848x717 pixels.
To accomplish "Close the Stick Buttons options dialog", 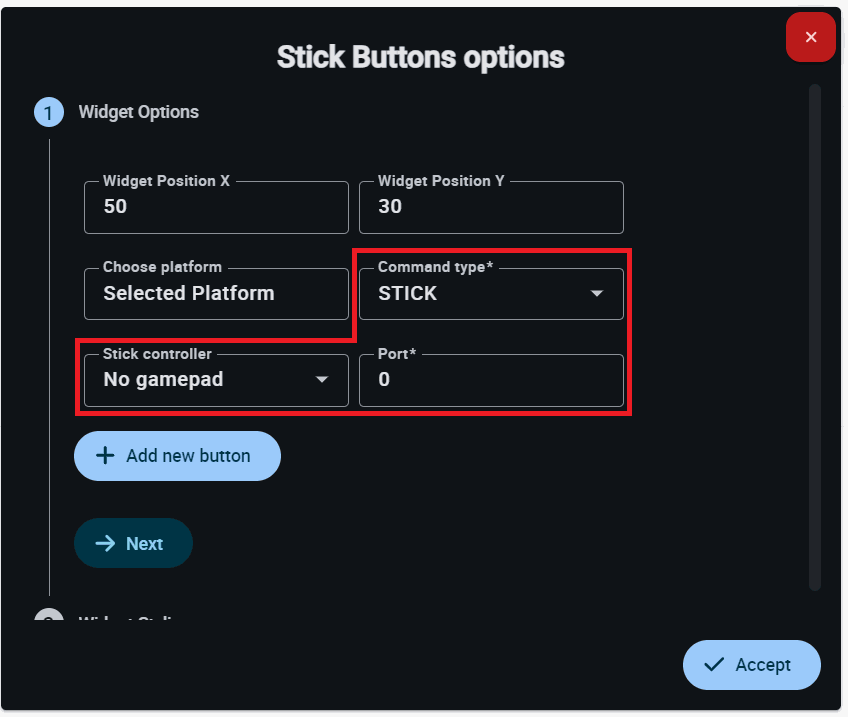I will pyautogui.click(x=810, y=38).
